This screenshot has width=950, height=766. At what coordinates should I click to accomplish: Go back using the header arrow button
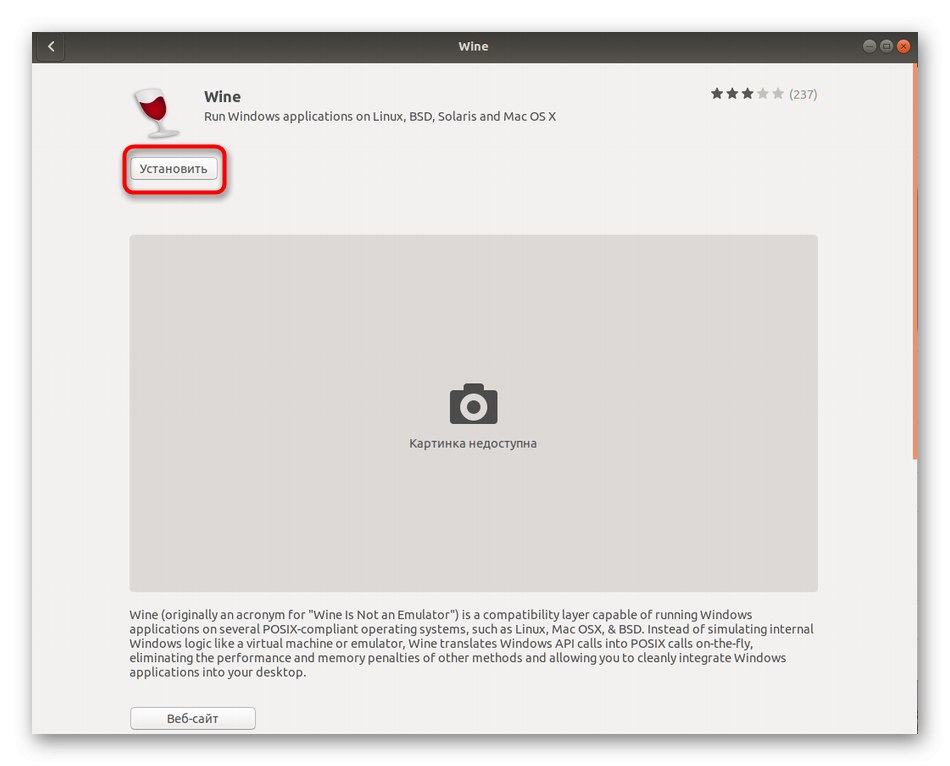(x=51, y=47)
